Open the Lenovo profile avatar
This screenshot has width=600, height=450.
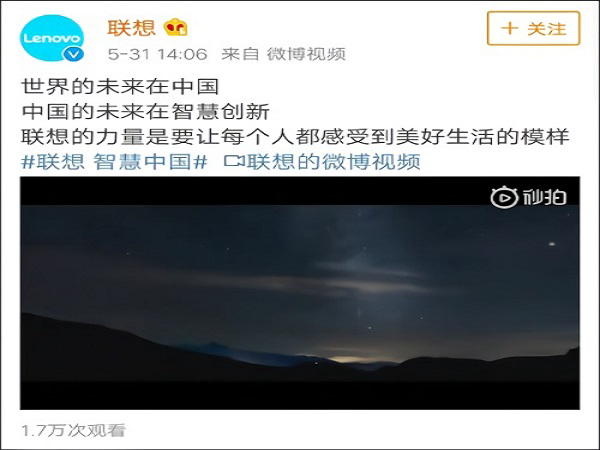tap(52, 38)
